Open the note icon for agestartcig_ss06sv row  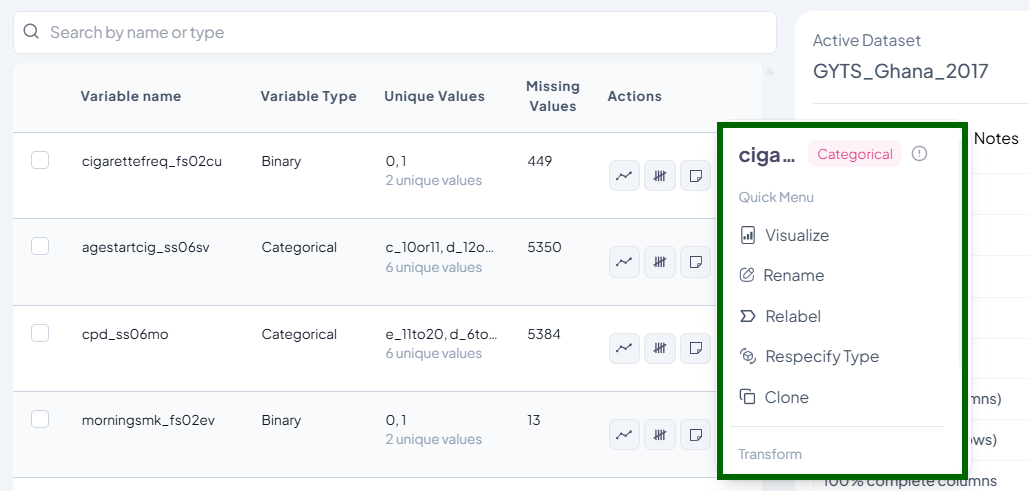(x=694, y=262)
